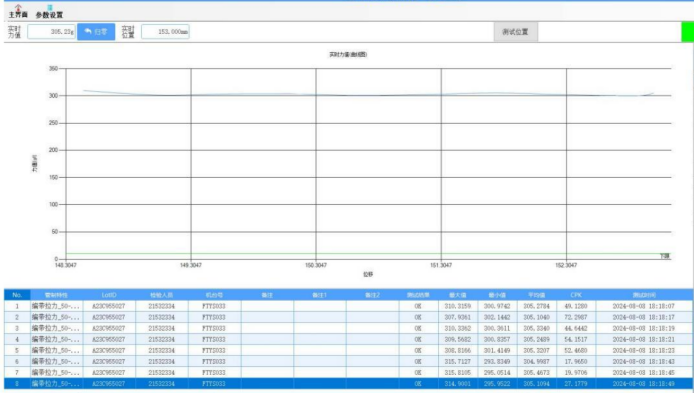695x394 pixels.
Task: Click the 实时力值 input showing 305.23g
Action: pyautogui.click(x=51, y=32)
